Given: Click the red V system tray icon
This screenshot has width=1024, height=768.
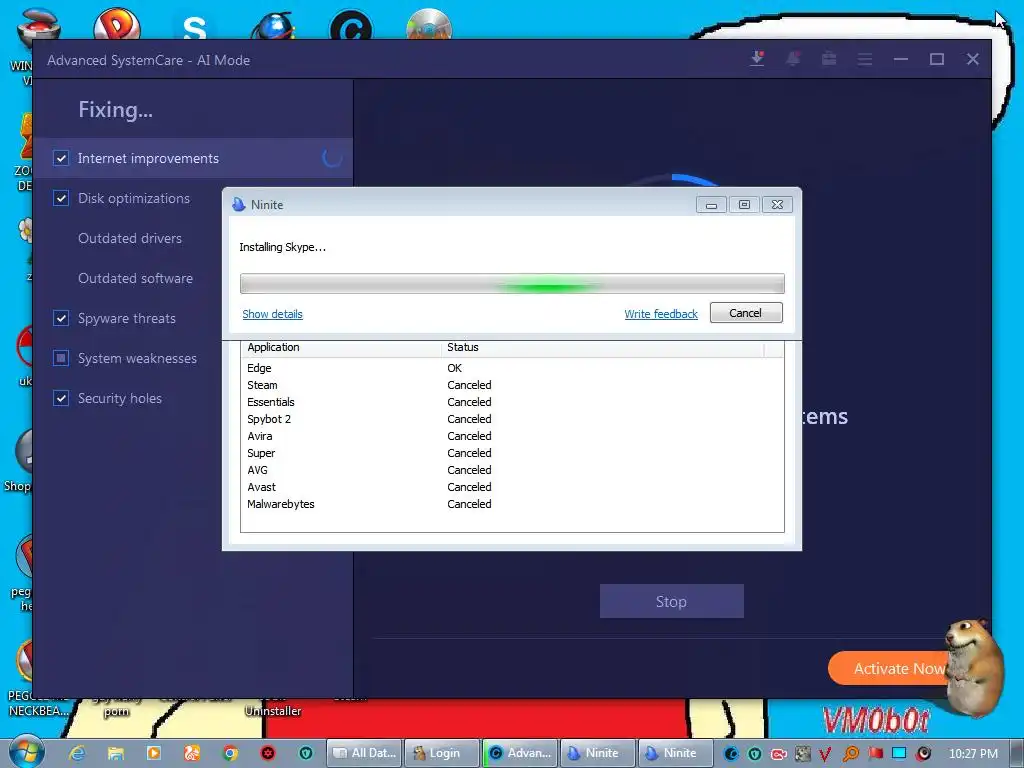Looking at the screenshot, I should click(x=825, y=754).
